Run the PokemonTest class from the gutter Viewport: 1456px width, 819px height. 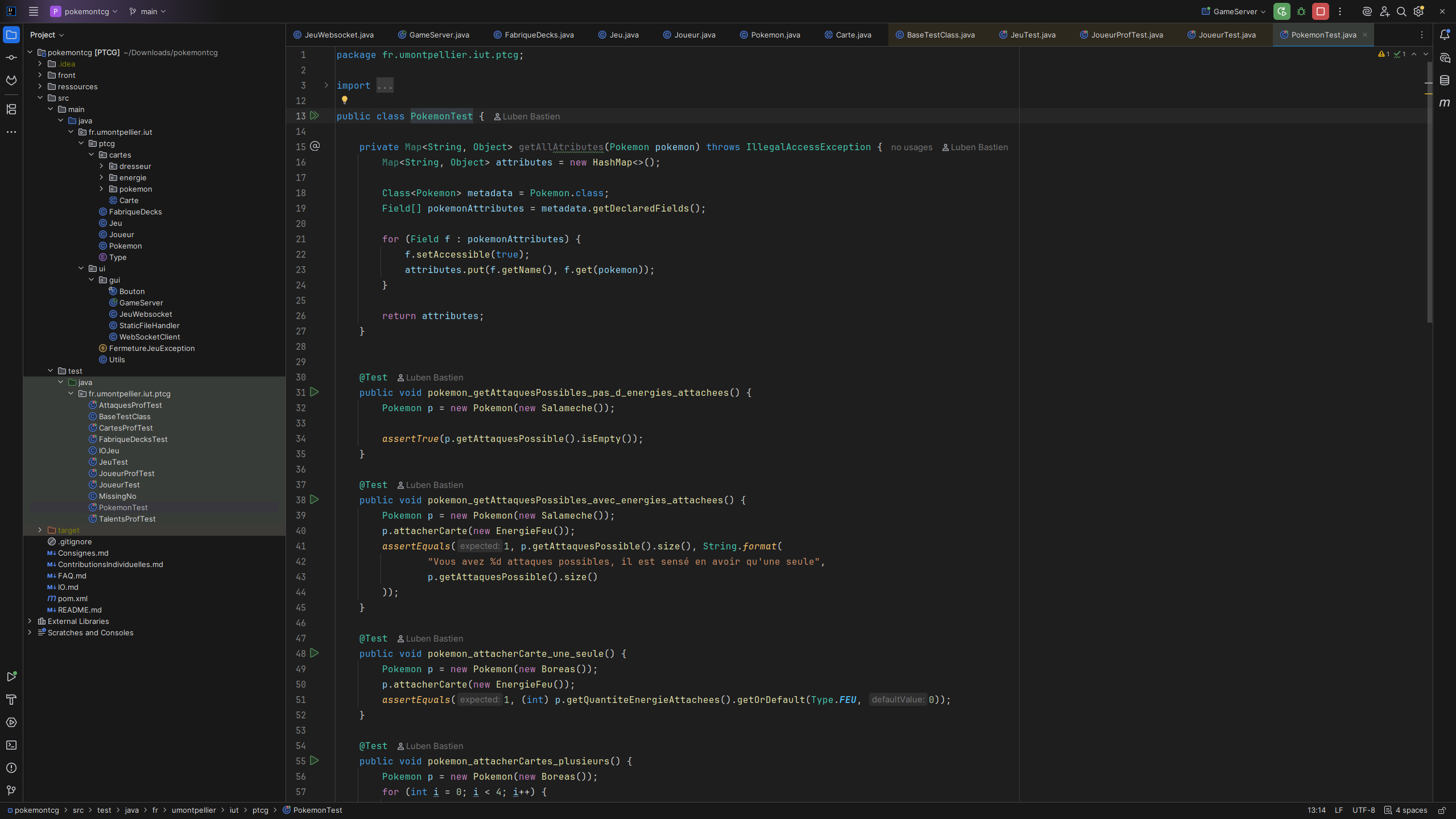(315, 116)
